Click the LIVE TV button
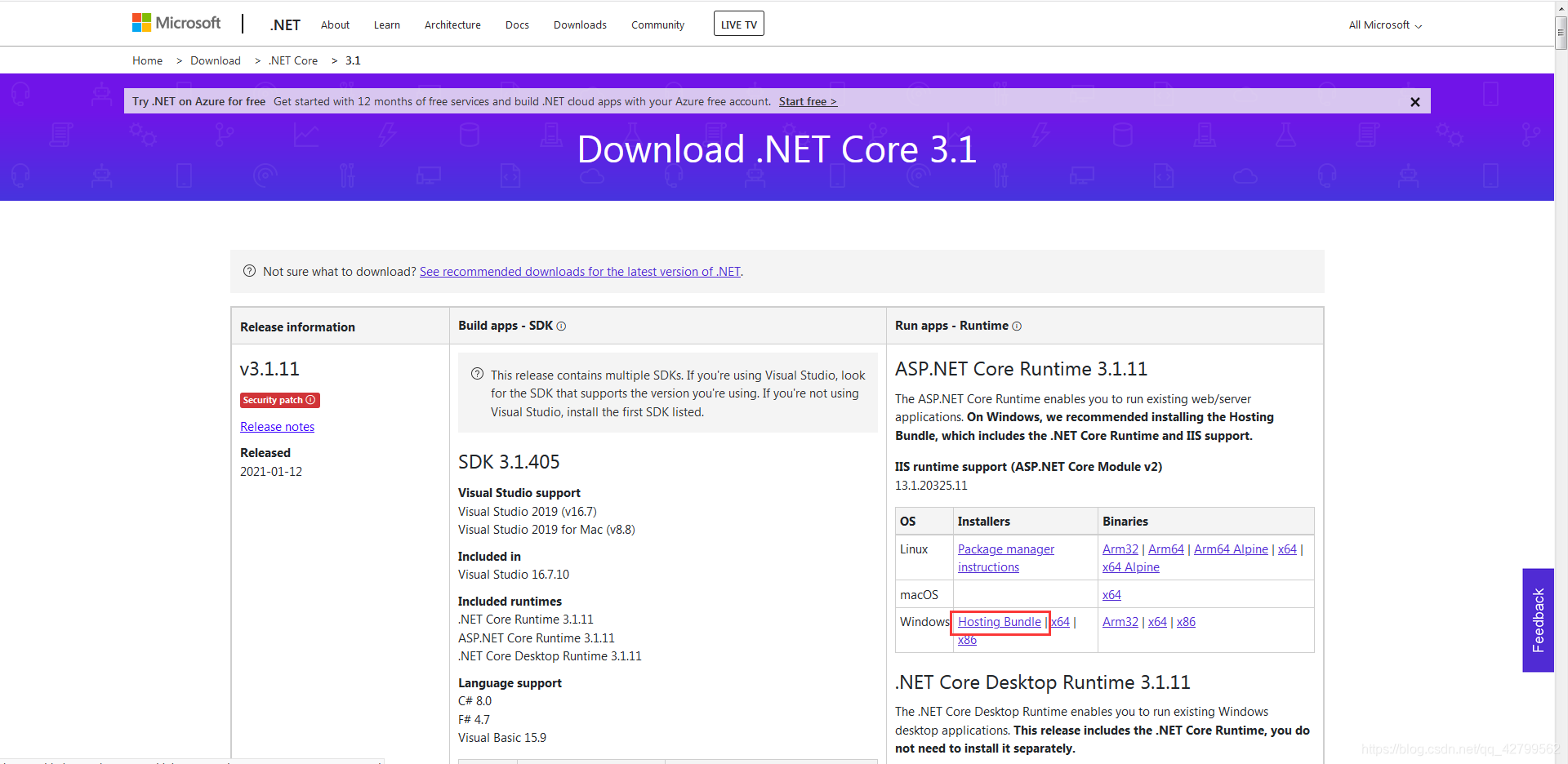1568x764 pixels. (x=739, y=24)
